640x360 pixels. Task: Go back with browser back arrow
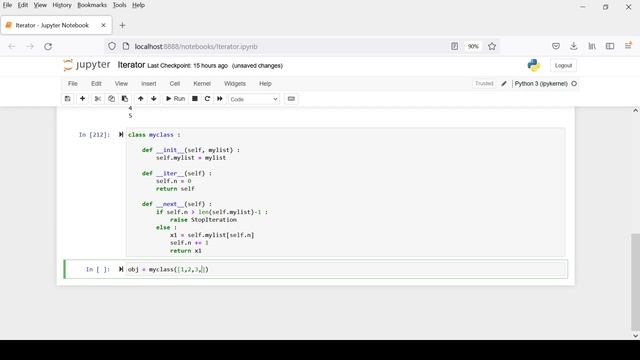pyautogui.click(x=11, y=47)
